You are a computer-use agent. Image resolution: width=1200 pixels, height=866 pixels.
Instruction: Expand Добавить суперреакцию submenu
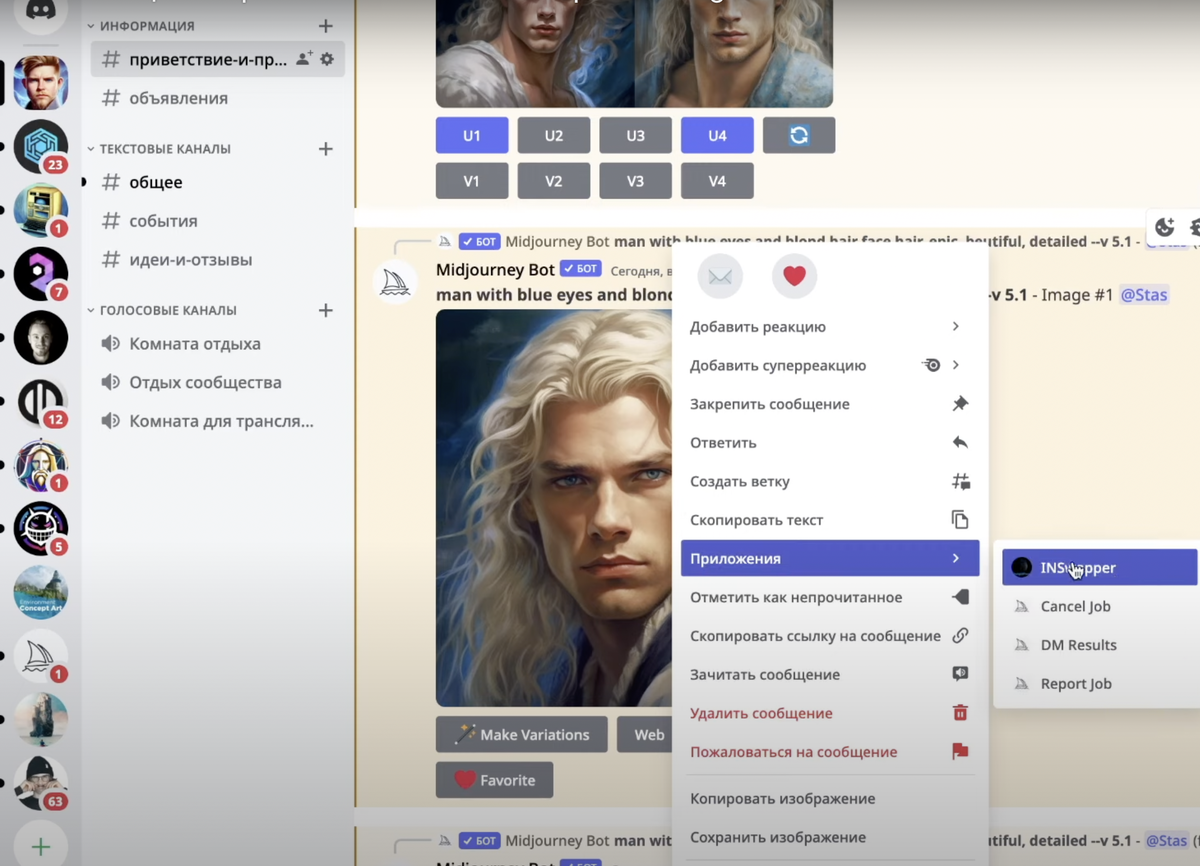[x=830, y=365]
